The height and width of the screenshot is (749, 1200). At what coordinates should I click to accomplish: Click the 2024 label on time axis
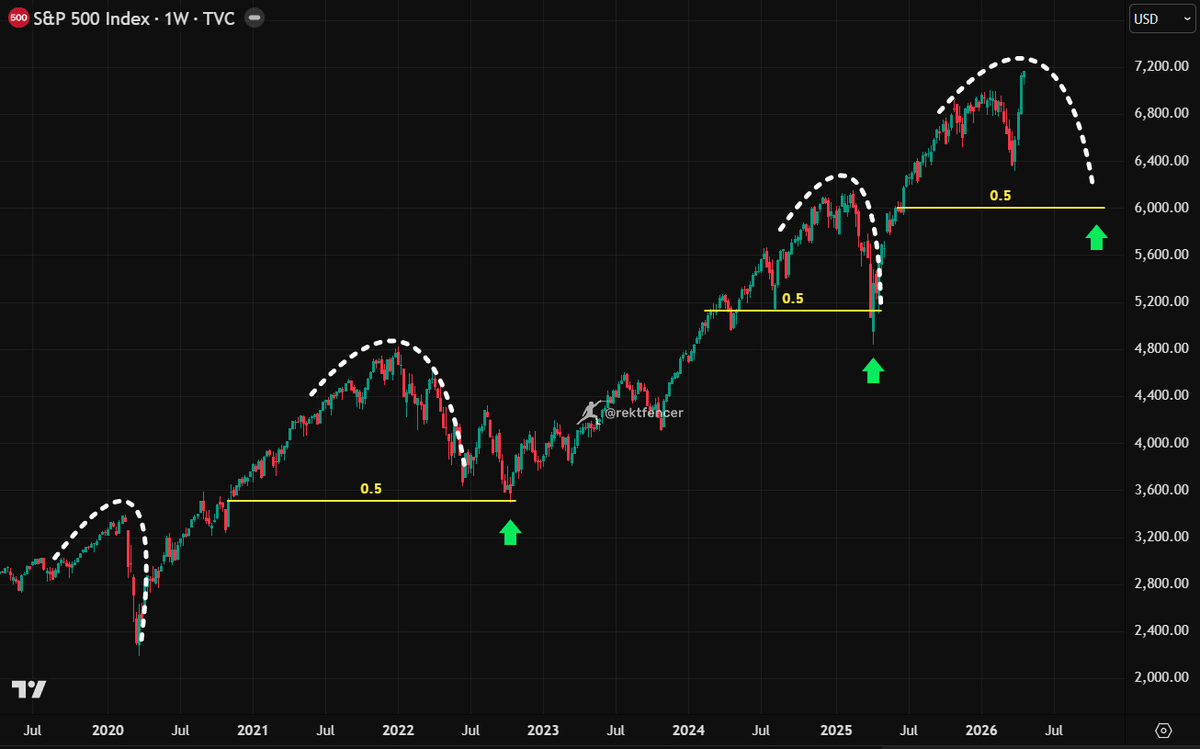[x=689, y=730]
